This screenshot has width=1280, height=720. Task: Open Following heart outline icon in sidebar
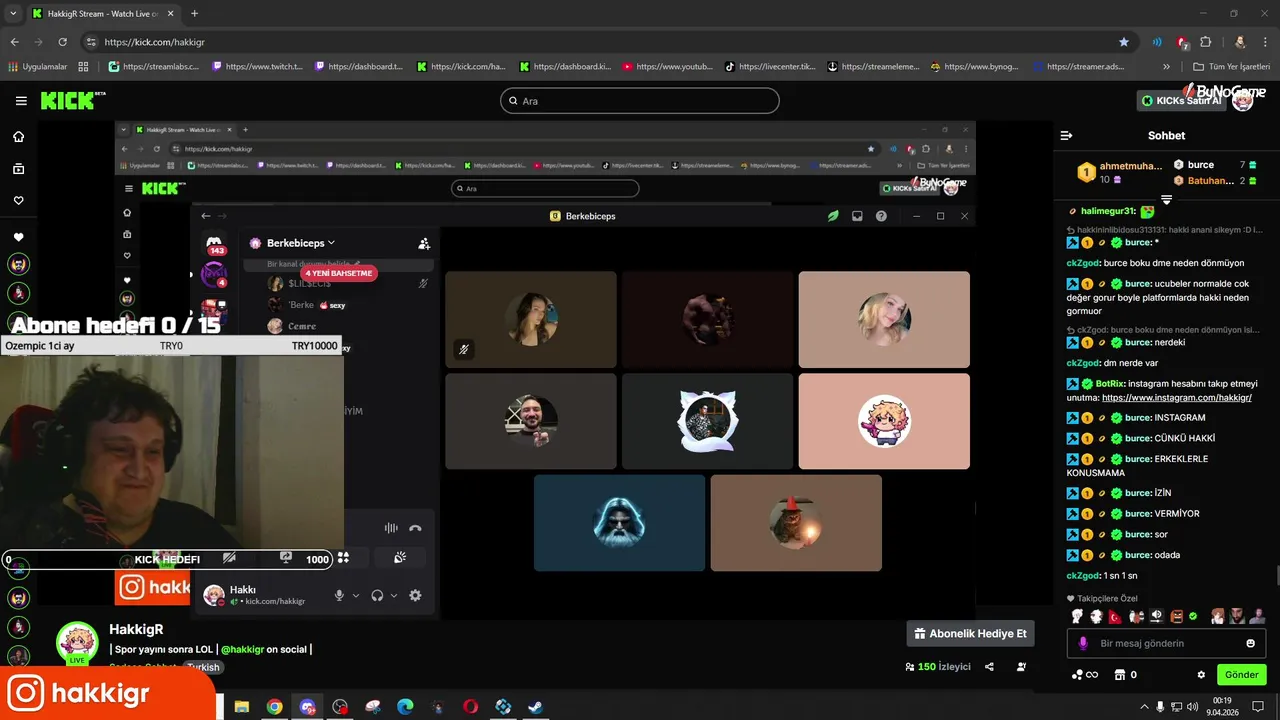(18, 201)
